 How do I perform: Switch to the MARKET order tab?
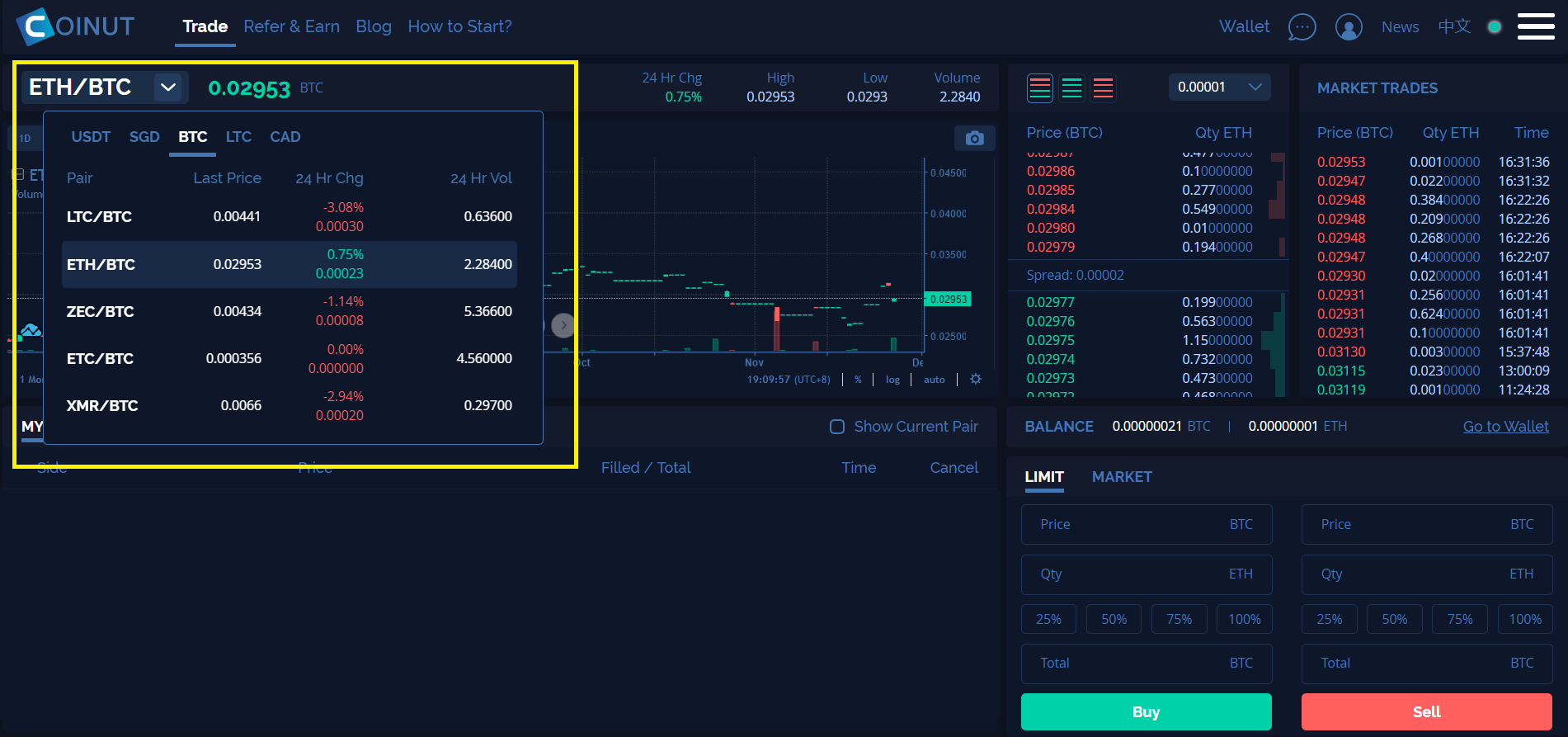[x=1121, y=477]
